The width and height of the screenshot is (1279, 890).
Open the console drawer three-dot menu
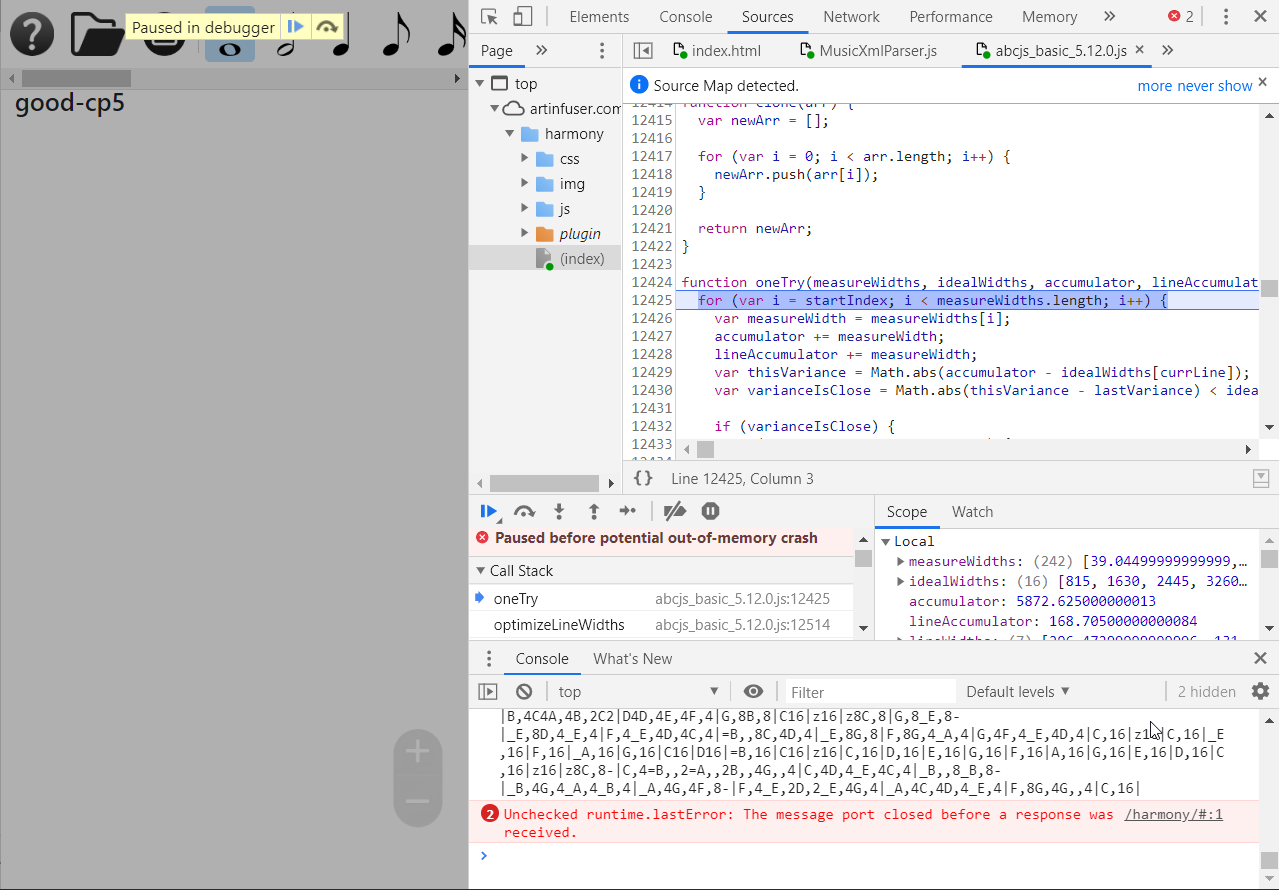click(x=489, y=659)
